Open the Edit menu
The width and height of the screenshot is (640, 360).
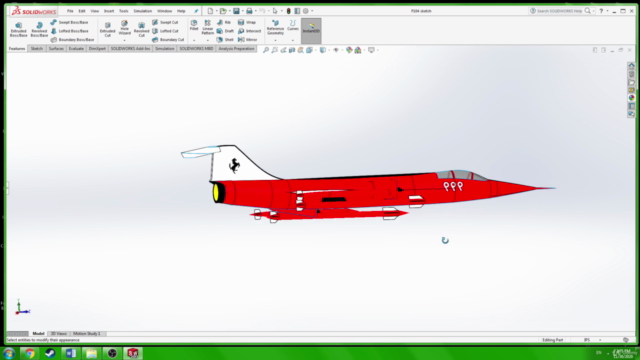point(82,11)
